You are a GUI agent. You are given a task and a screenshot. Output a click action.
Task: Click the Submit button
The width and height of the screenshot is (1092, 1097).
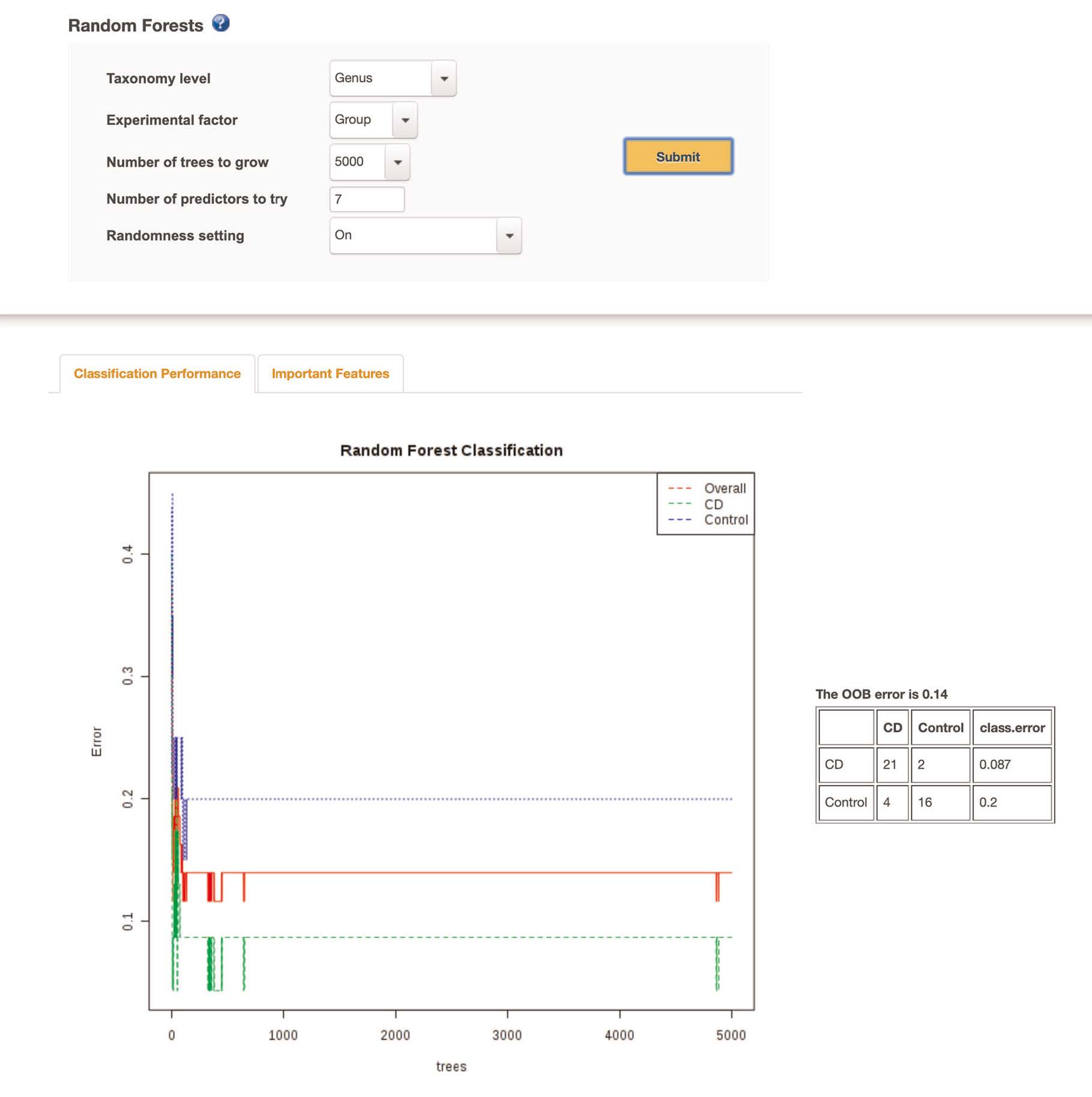678,157
